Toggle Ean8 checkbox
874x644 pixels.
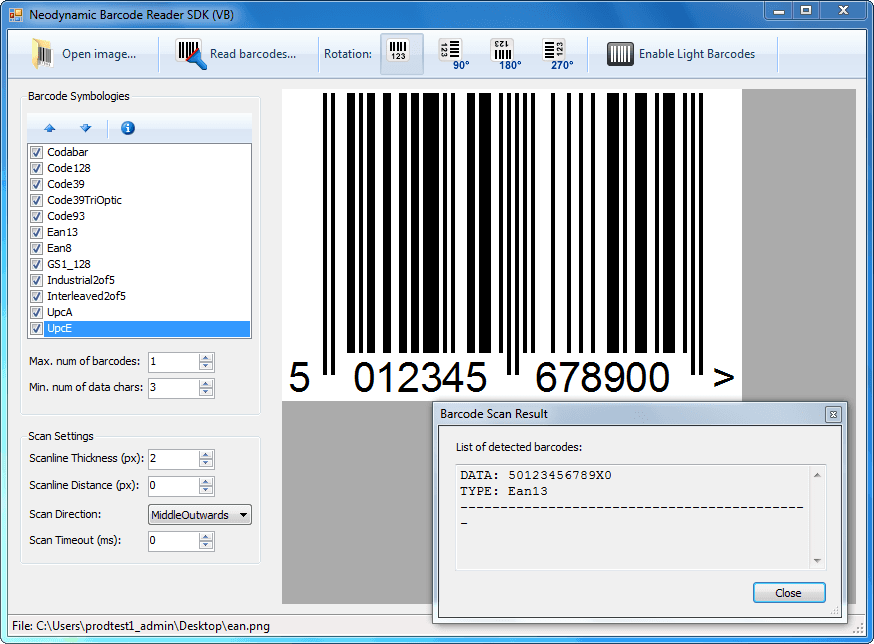37,248
